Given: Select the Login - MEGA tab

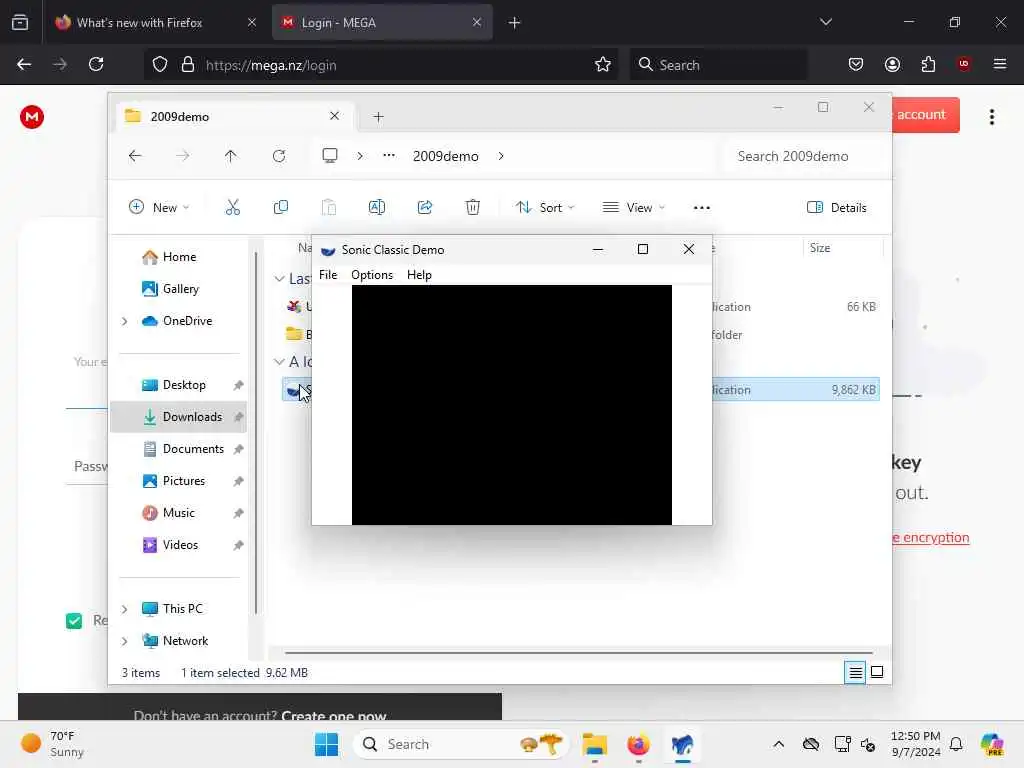Looking at the screenshot, I should coord(381,22).
